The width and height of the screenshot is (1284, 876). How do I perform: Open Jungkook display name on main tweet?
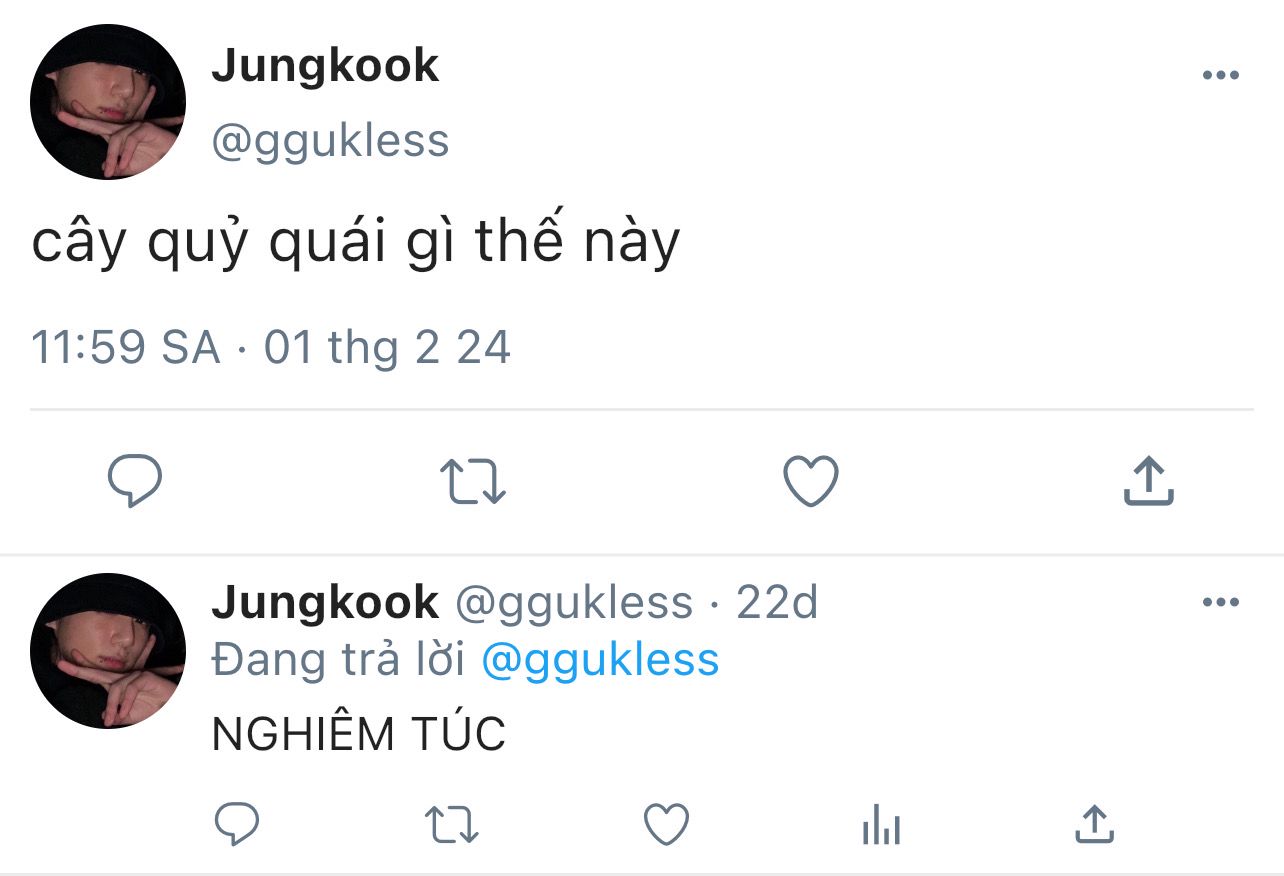(x=325, y=66)
